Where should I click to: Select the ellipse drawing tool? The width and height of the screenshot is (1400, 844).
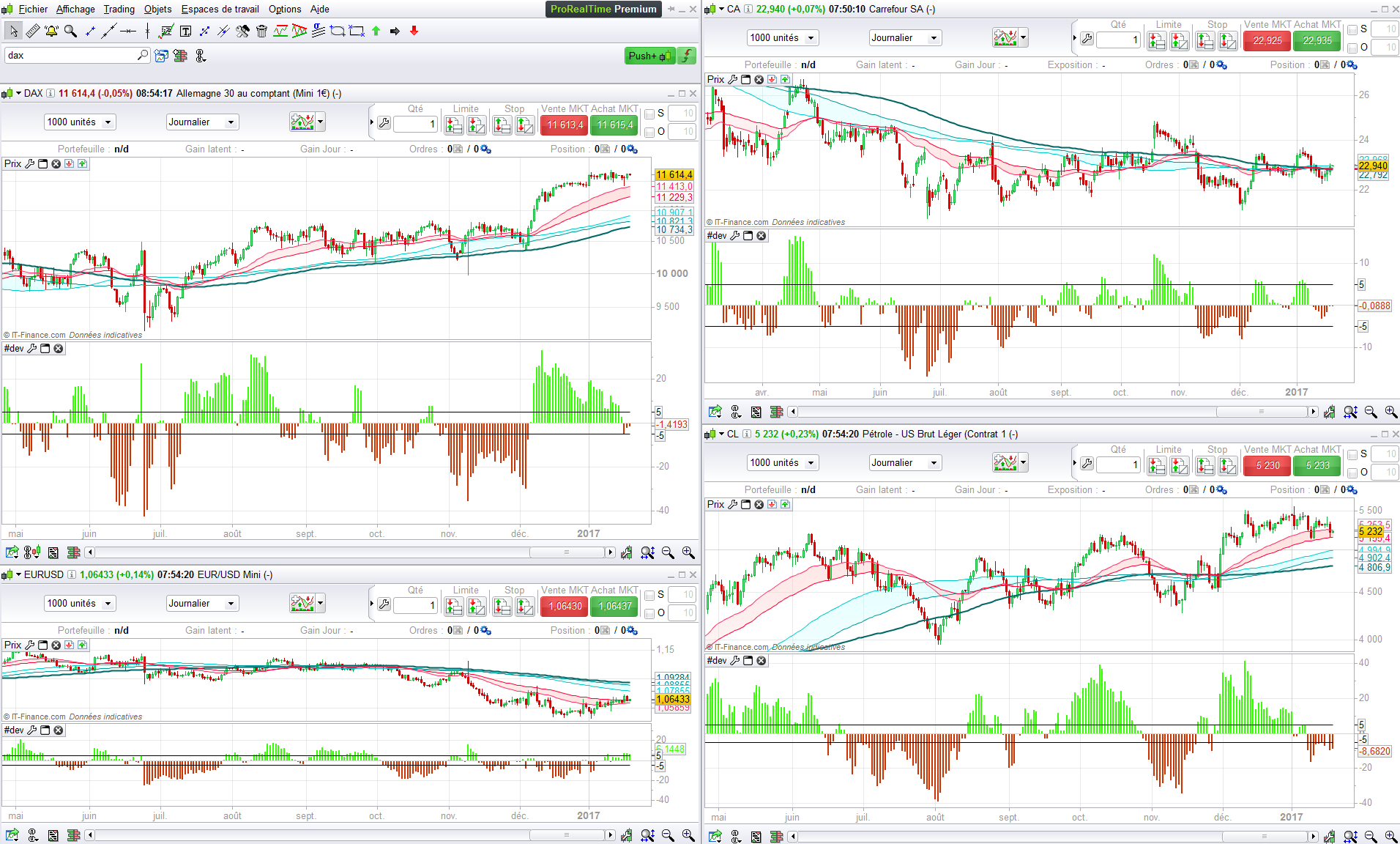coord(338,31)
